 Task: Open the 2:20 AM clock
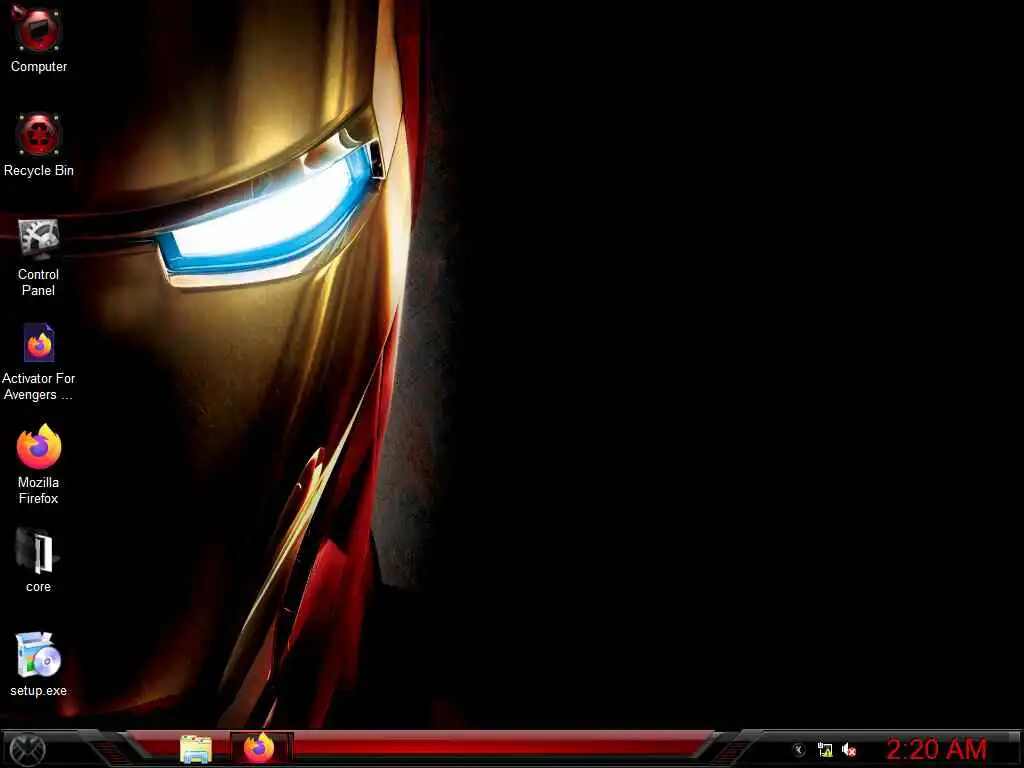(x=936, y=750)
